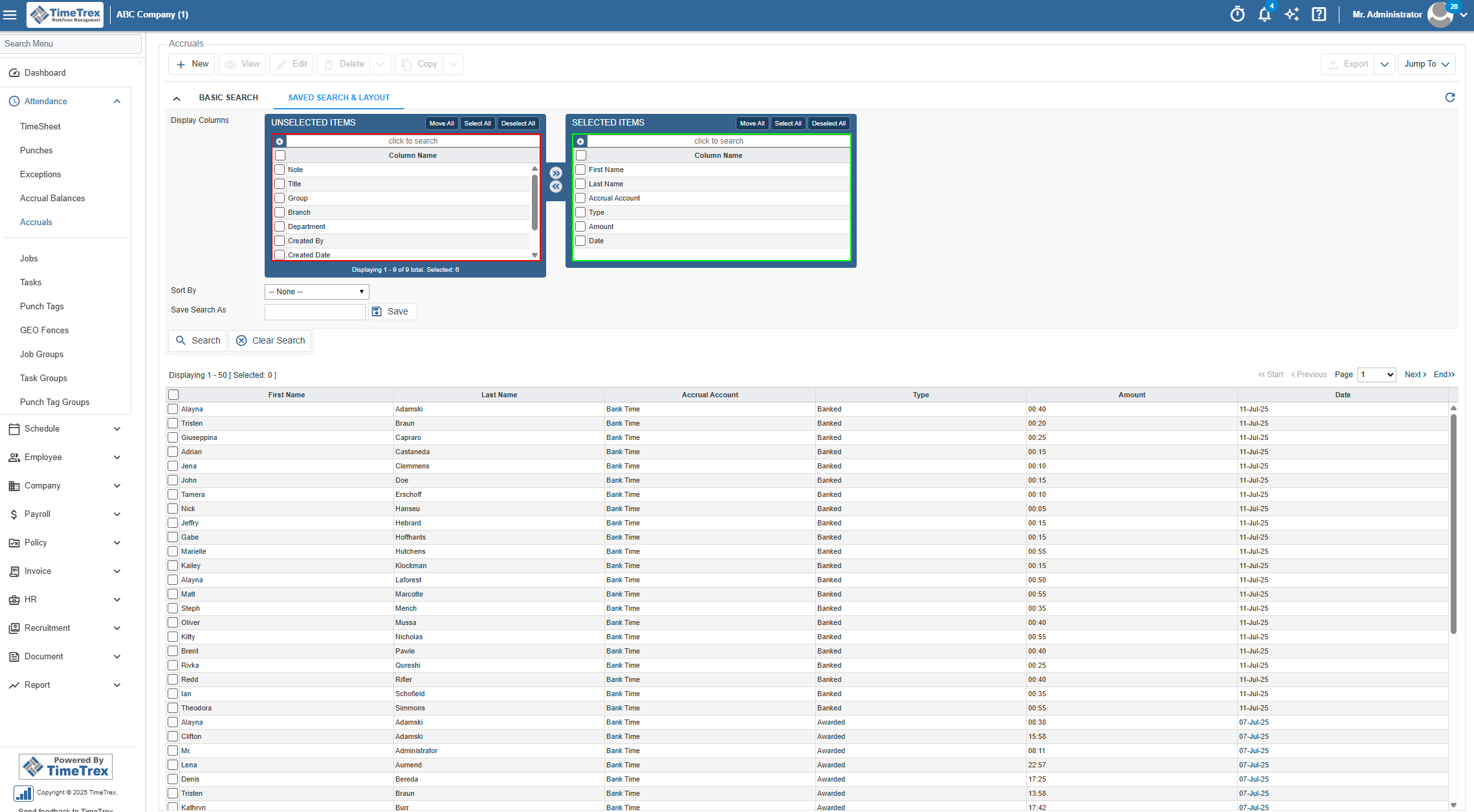The image size is (1474, 812).
Task: Click the Company building icon
Action: pos(14,485)
